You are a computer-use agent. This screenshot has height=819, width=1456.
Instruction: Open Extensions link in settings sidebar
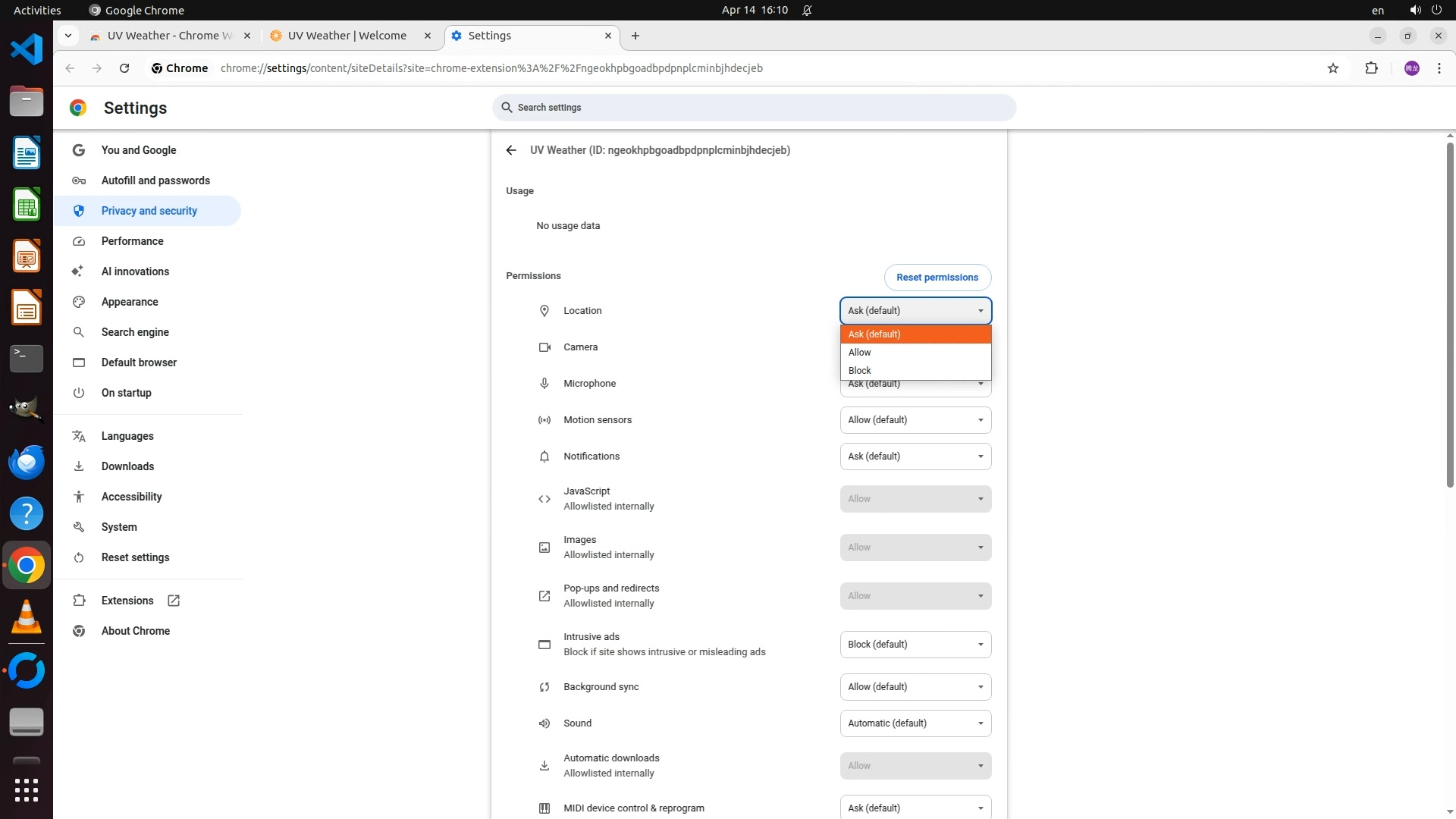[x=127, y=601]
